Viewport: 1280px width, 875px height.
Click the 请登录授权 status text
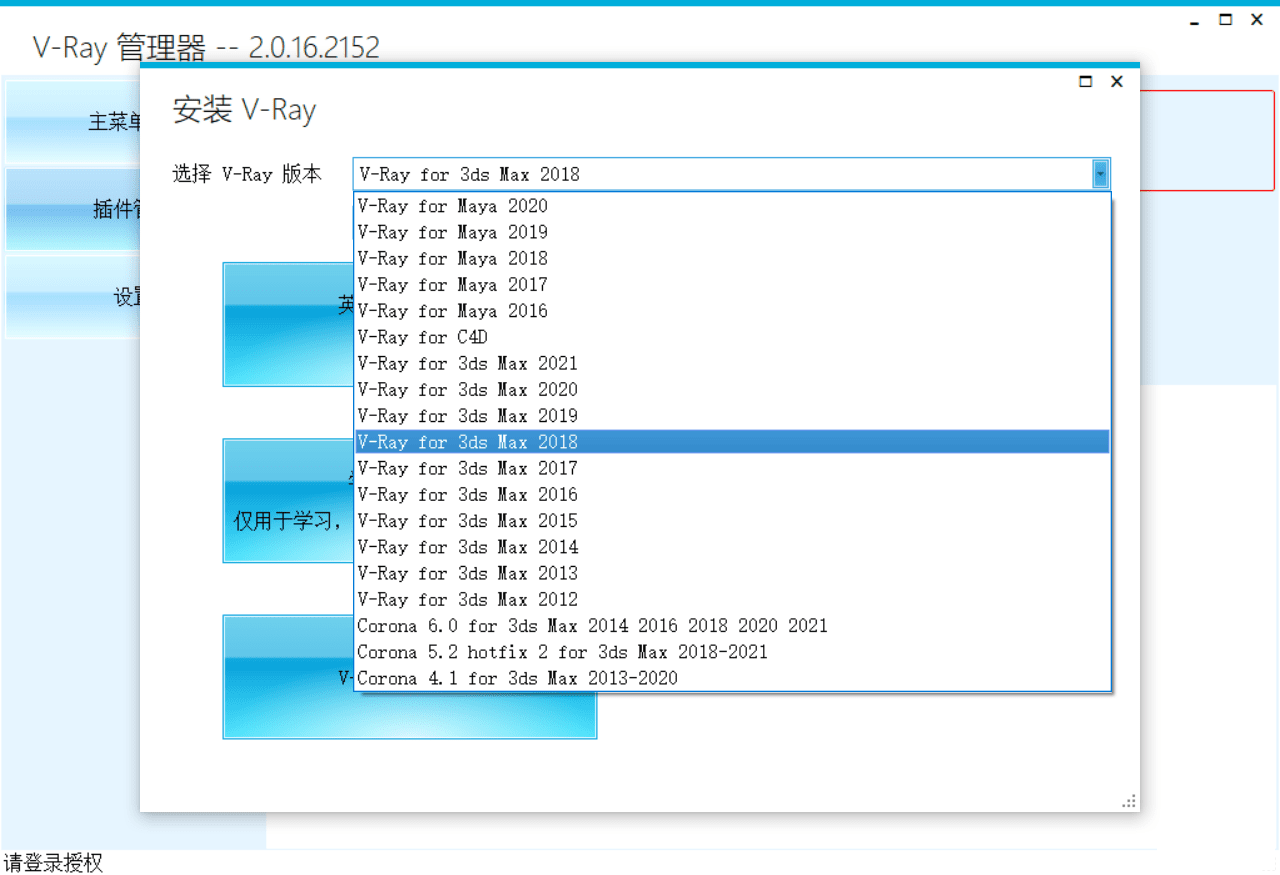pyautogui.click(x=53, y=863)
